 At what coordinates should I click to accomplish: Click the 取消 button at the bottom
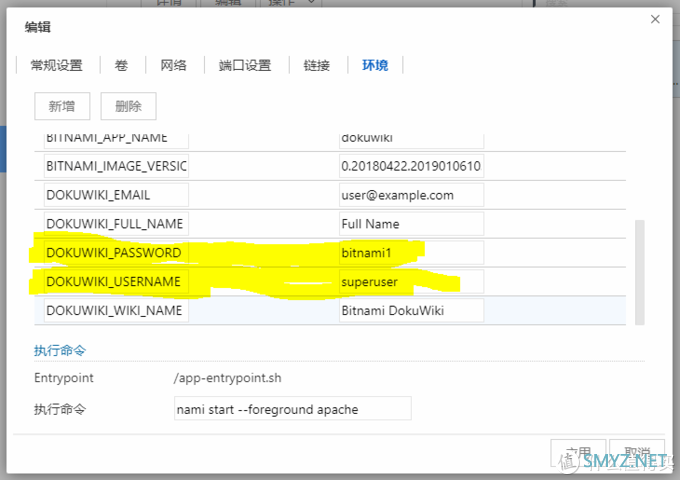[x=637, y=452]
